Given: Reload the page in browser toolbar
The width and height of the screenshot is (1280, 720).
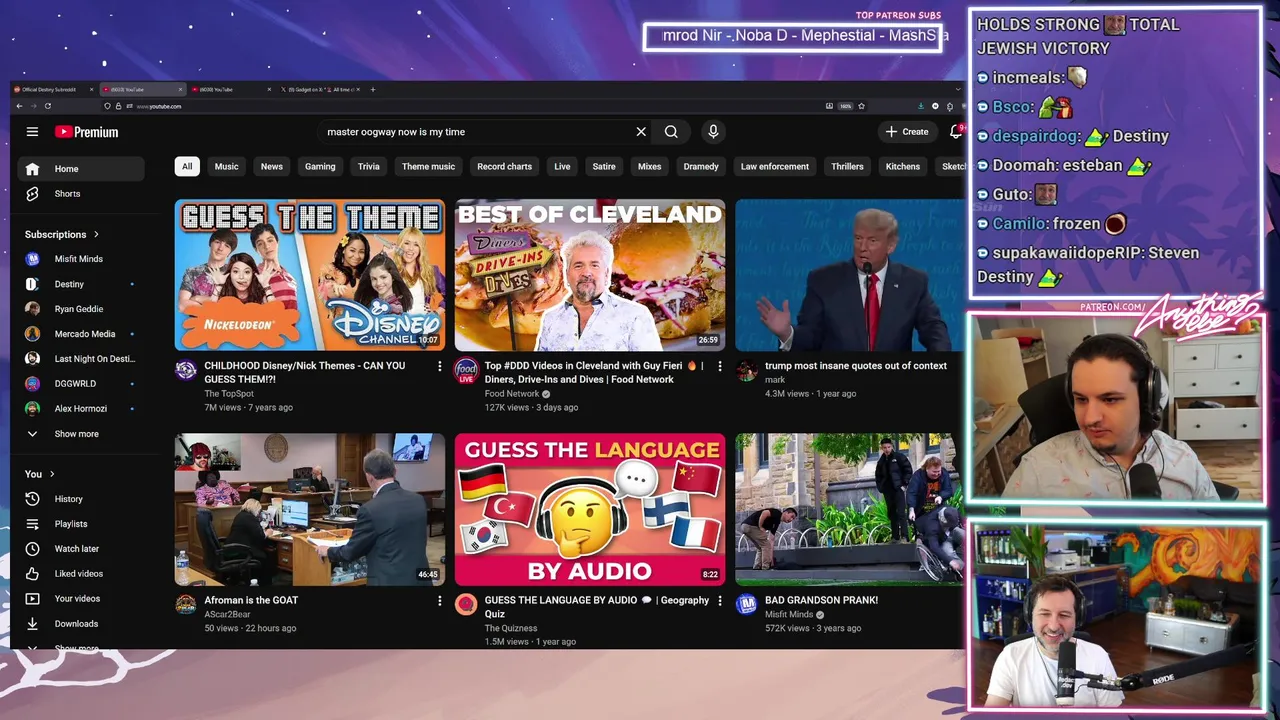Looking at the screenshot, I should click(50, 106).
